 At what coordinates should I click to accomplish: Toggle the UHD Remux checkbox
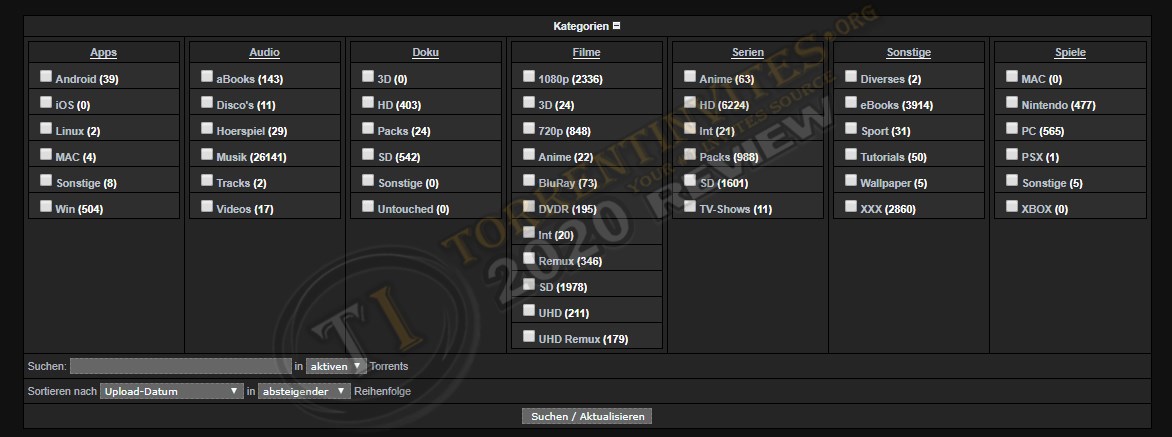click(x=529, y=336)
